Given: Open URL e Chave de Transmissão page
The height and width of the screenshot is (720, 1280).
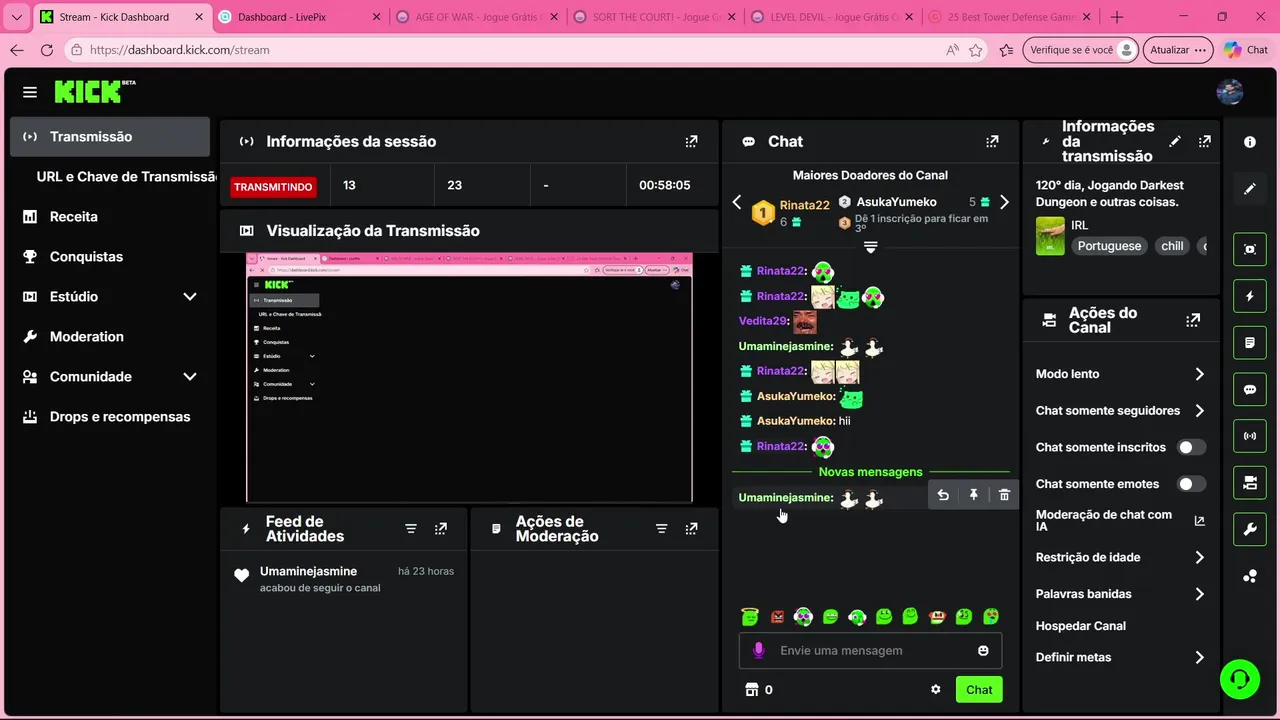Looking at the screenshot, I should [126, 177].
